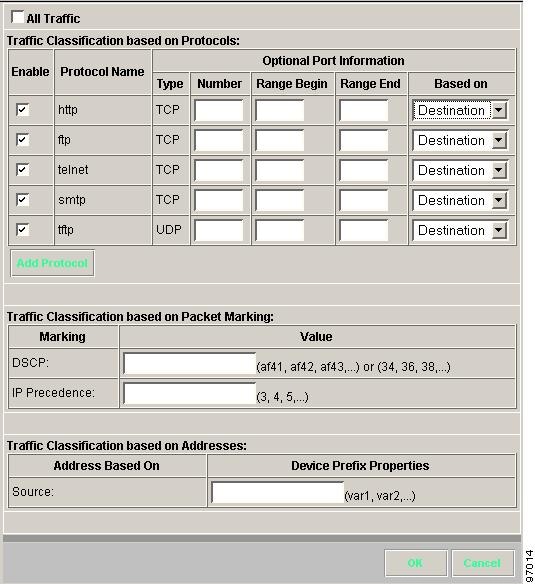Viewport: 535px width, 584px height.
Task: Click the smtp port Number field
Action: tap(219, 200)
